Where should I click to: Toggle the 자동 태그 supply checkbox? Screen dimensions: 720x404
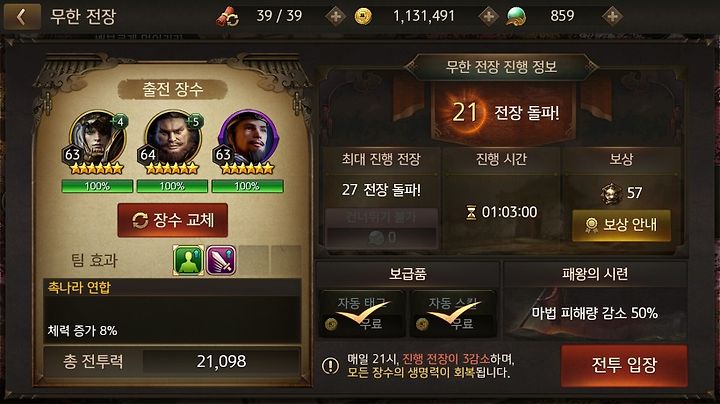click(362, 314)
